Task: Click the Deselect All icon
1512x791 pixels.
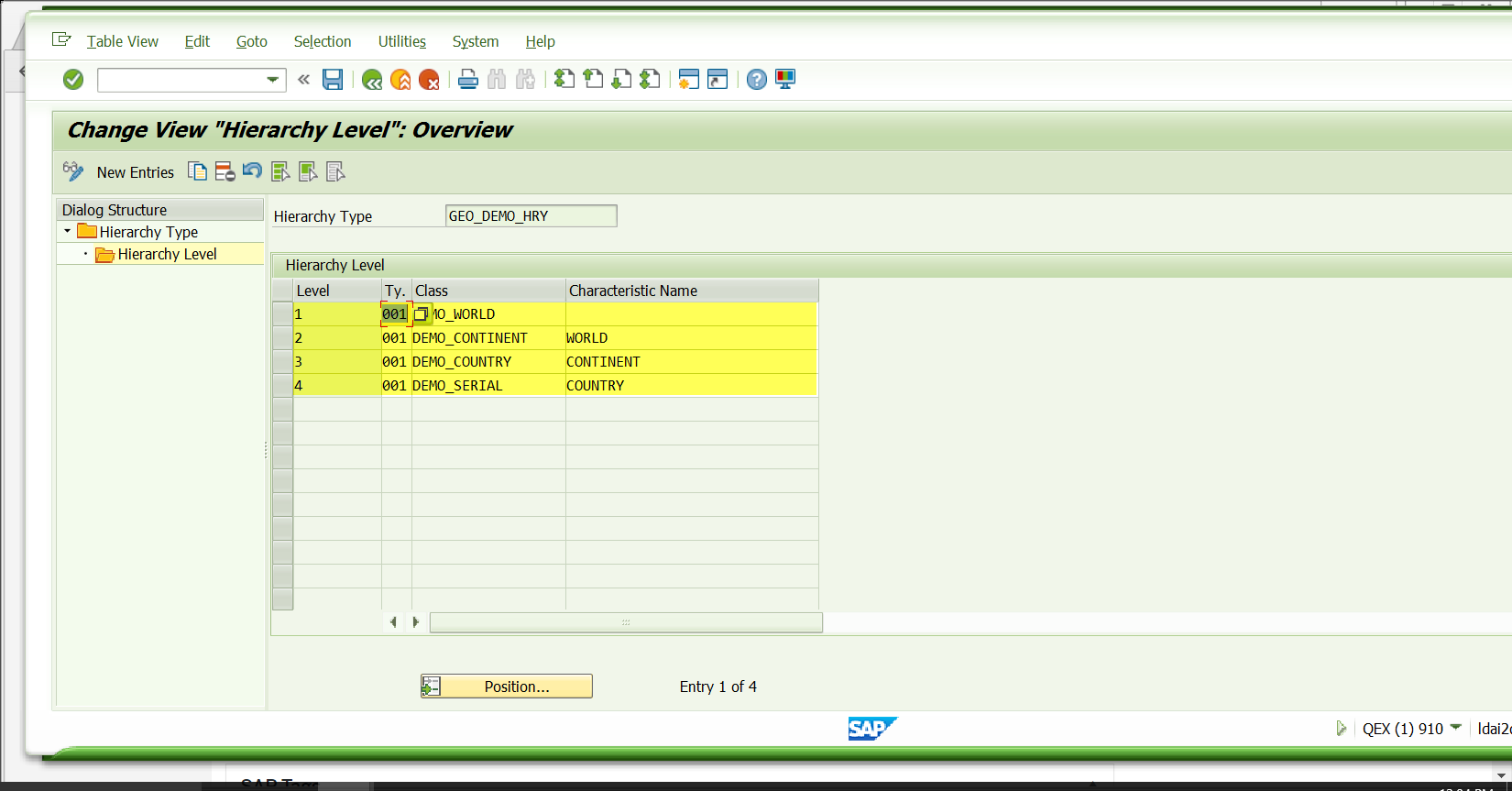Action: 335,171
